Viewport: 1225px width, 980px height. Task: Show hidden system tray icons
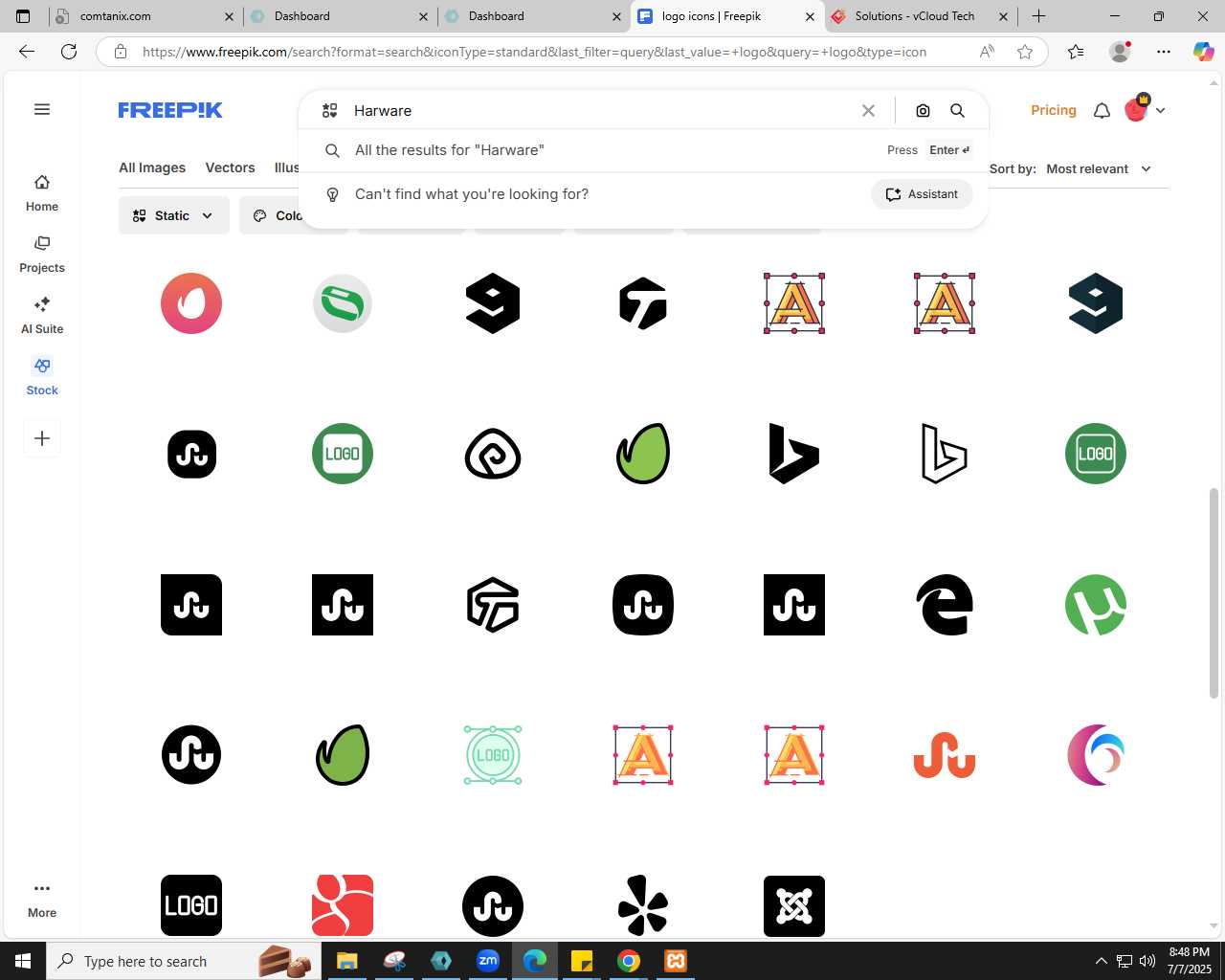pyautogui.click(x=1101, y=961)
